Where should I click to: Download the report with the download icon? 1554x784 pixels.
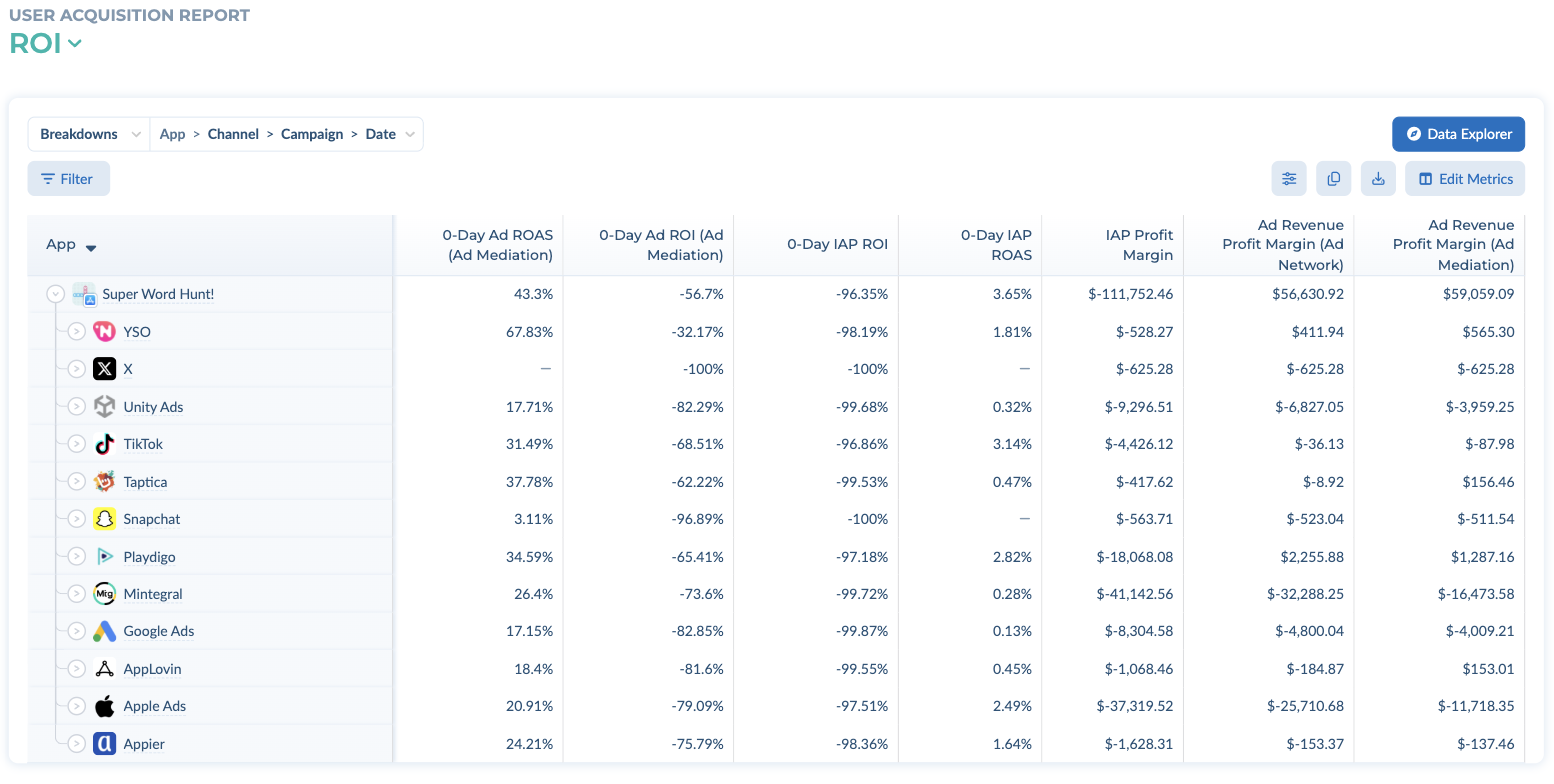click(1378, 179)
